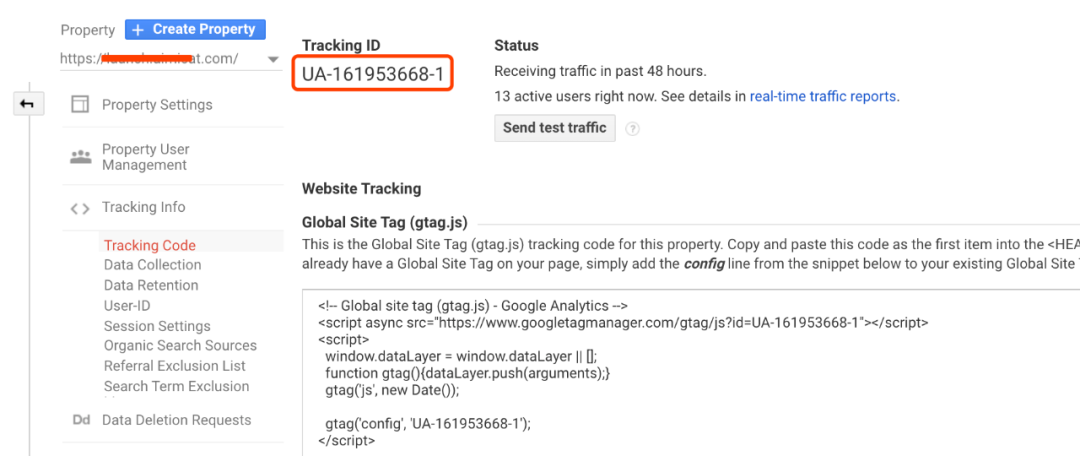Click the Send test traffic button
Viewport: 1080px width, 456px height.
point(554,128)
